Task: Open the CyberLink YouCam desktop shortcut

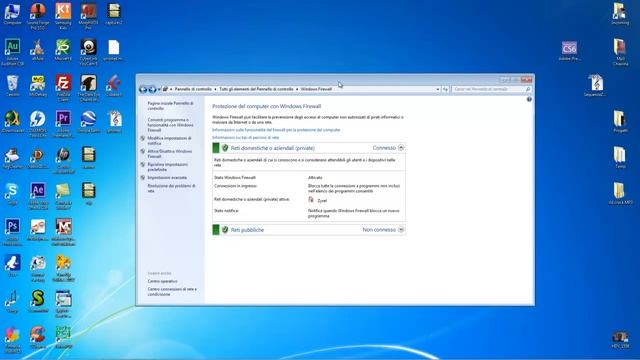Action: 88,52
